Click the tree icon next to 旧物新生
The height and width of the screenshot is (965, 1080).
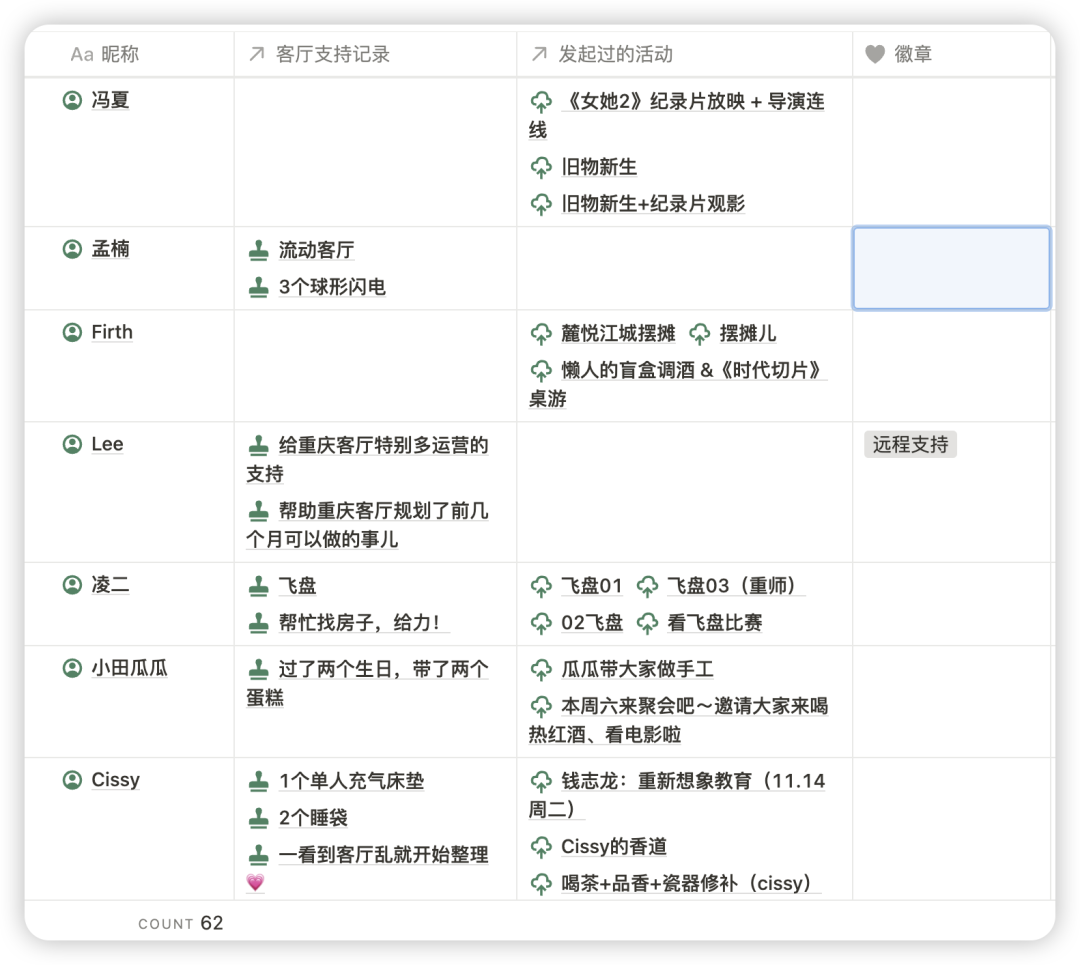pyautogui.click(x=541, y=167)
